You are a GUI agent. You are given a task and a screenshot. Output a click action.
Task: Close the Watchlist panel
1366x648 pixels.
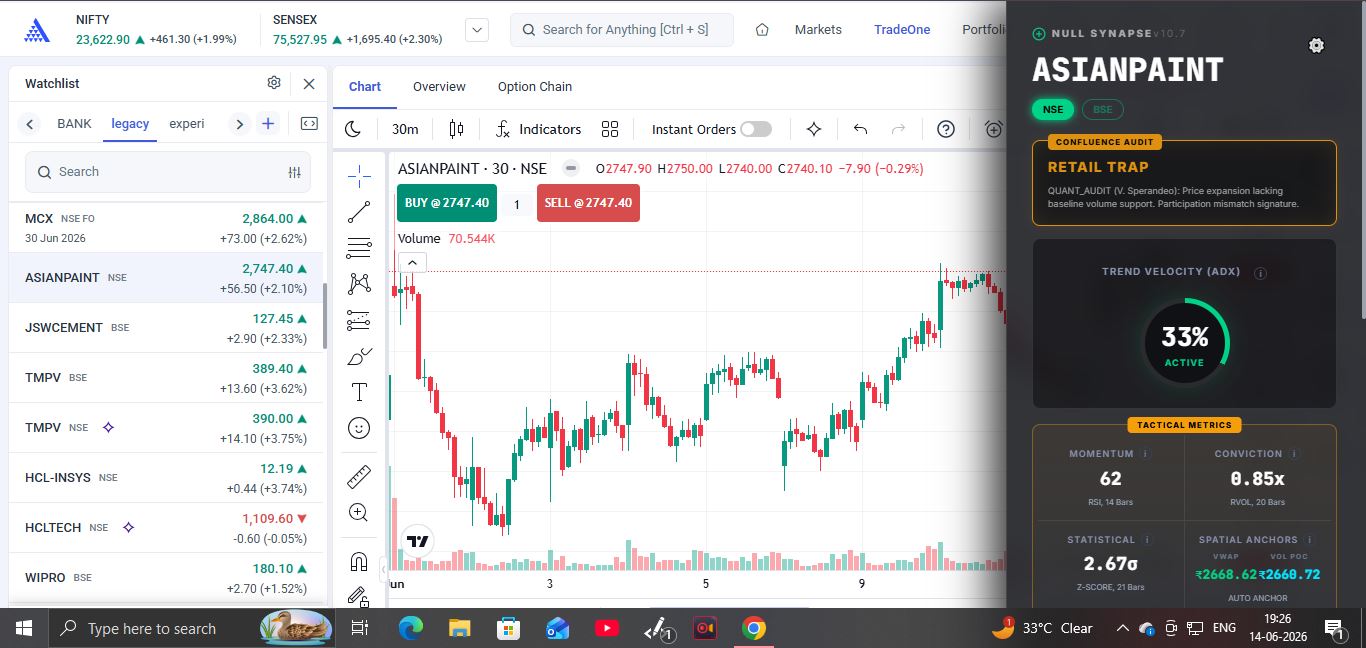pyautogui.click(x=309, y=84)
